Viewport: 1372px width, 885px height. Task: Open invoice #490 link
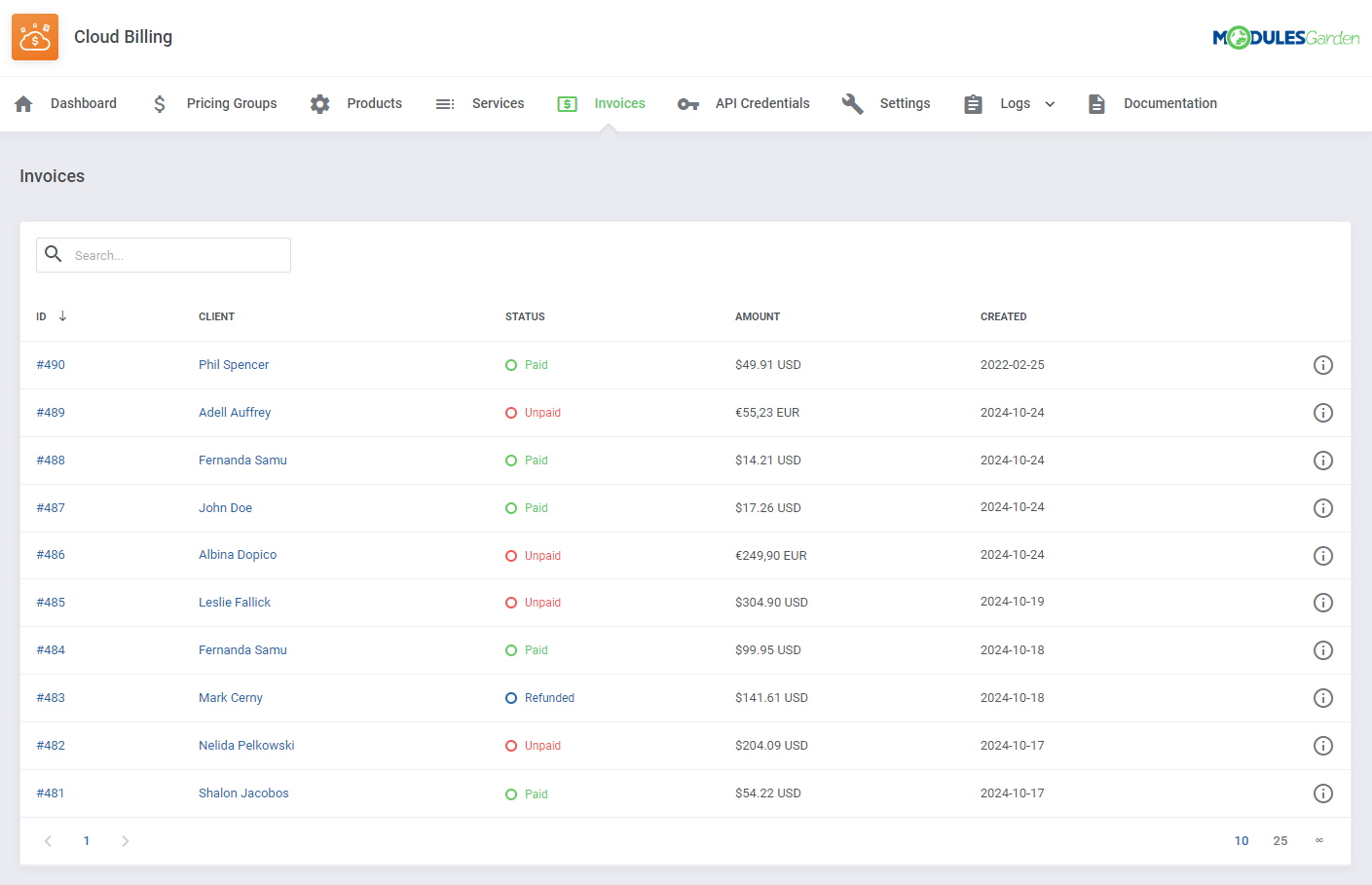pyautogui.click(x=51, y=365)
